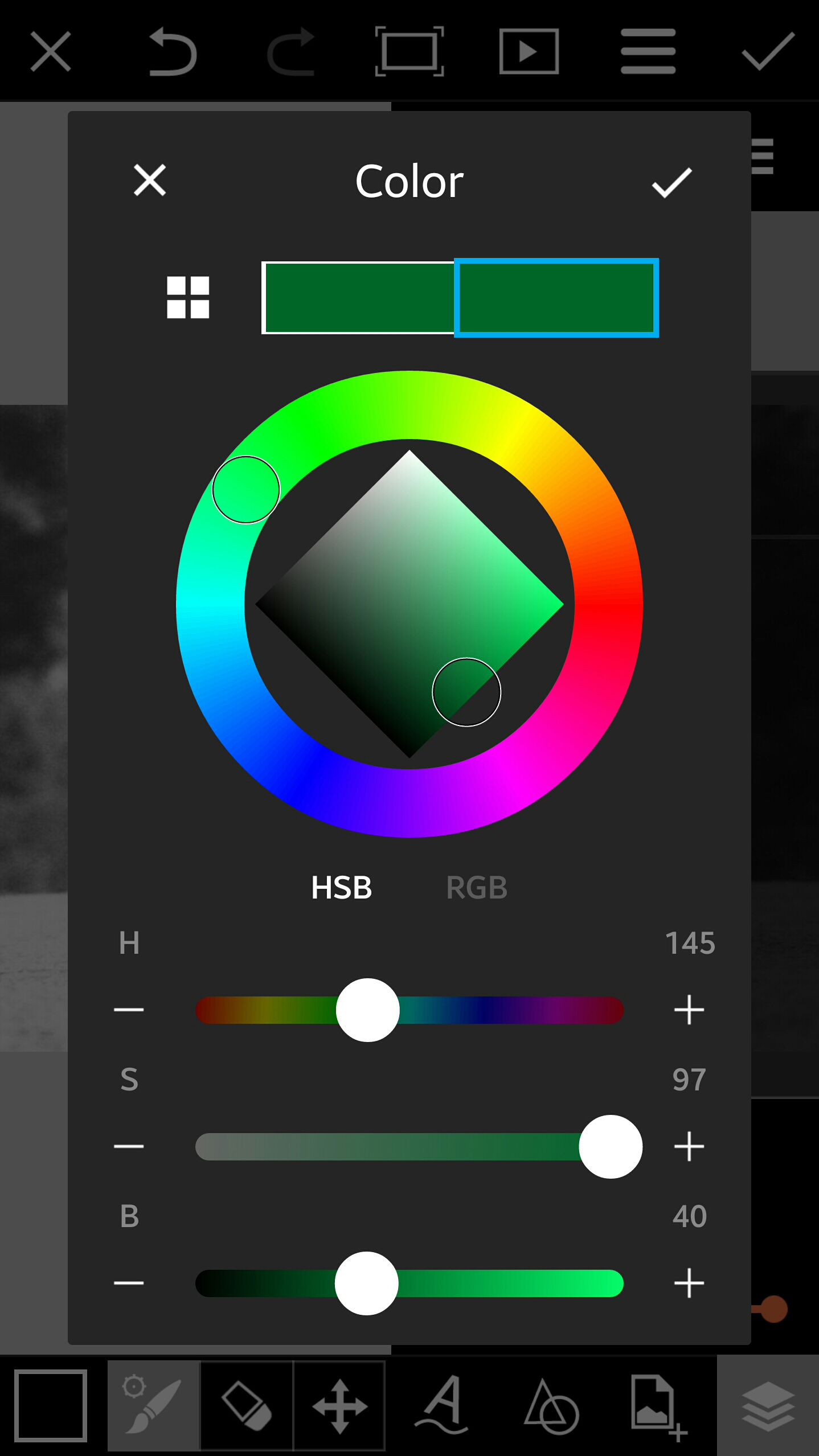The height and width of the screenshot is (1456, 819).
Task: Tap the Add Image tool
Action: coord(660,1408)
